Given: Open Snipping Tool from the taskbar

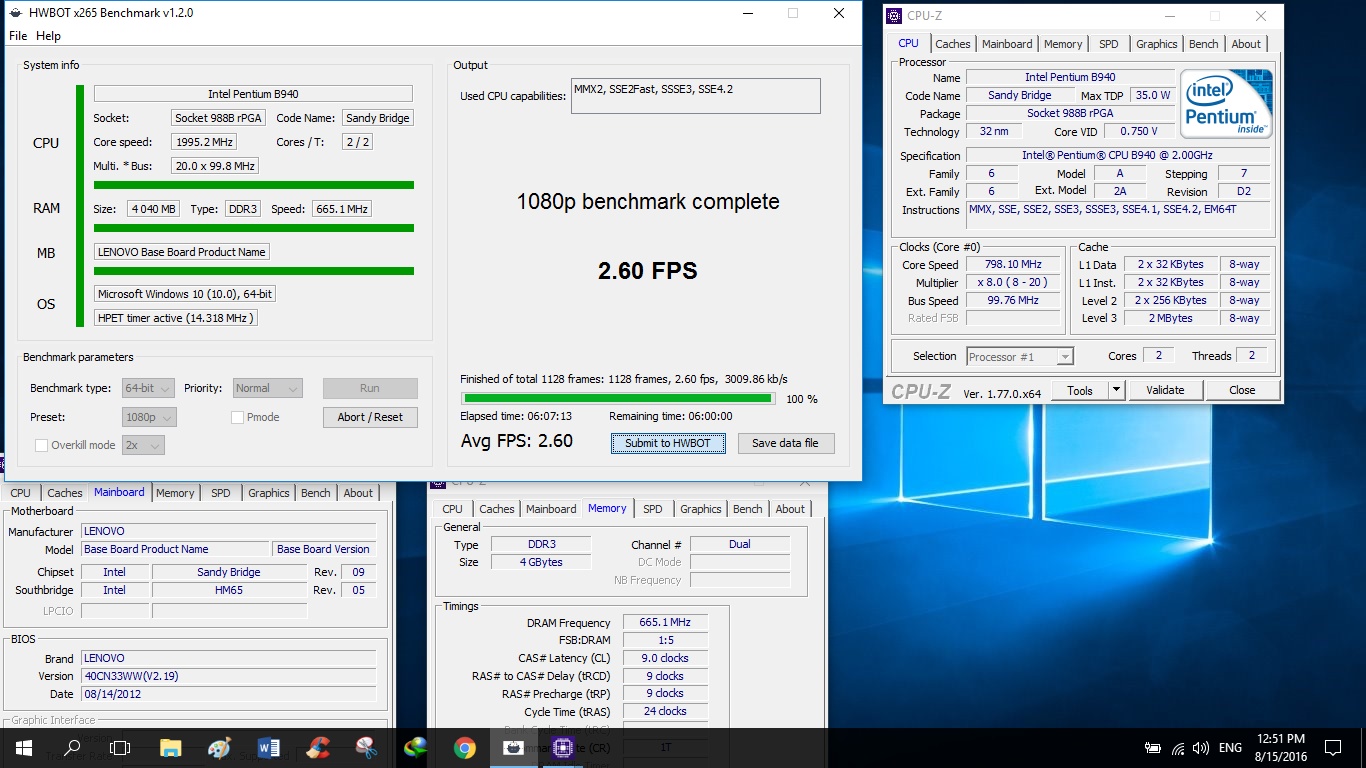Looking at the screenshot, I should coord(367,747).
